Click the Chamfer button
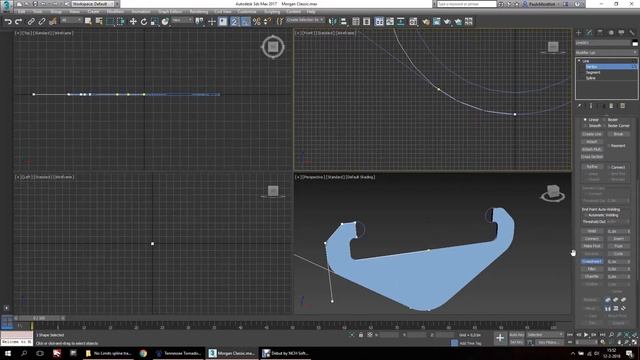The image size is (640, 360). [592, 276]
